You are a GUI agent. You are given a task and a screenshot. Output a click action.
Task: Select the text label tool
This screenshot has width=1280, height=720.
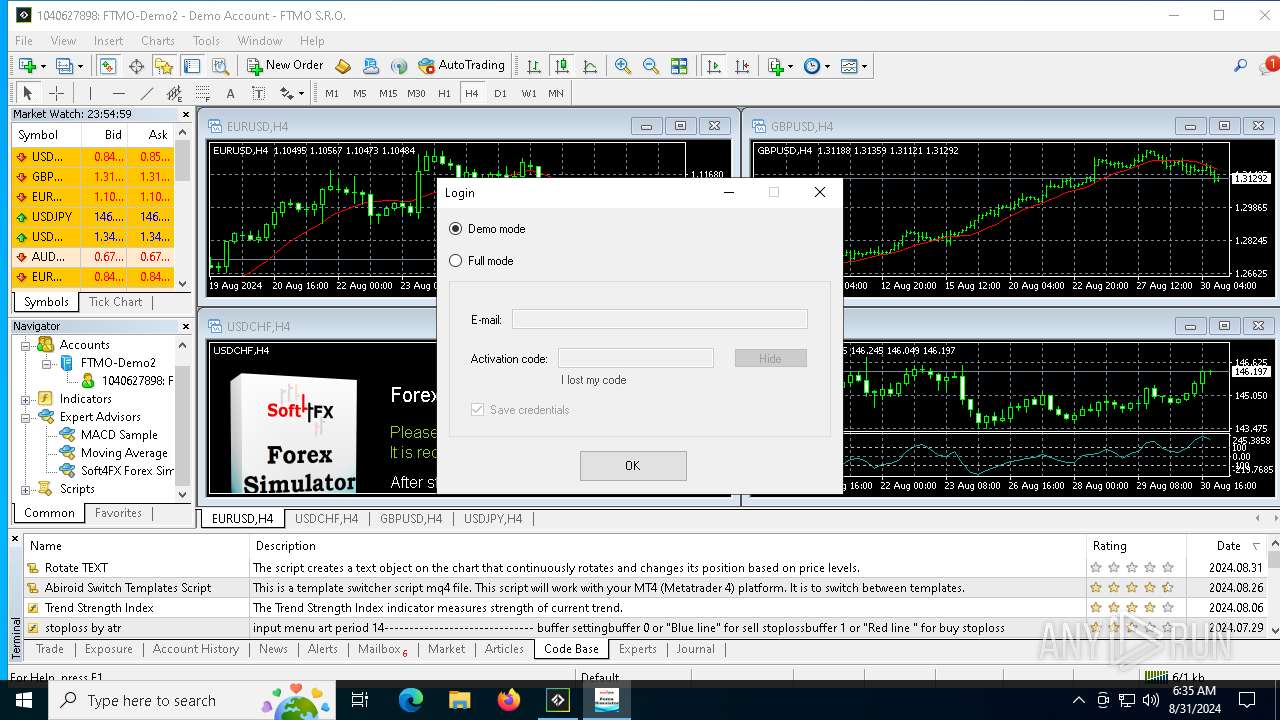click(x=258, y=93)
